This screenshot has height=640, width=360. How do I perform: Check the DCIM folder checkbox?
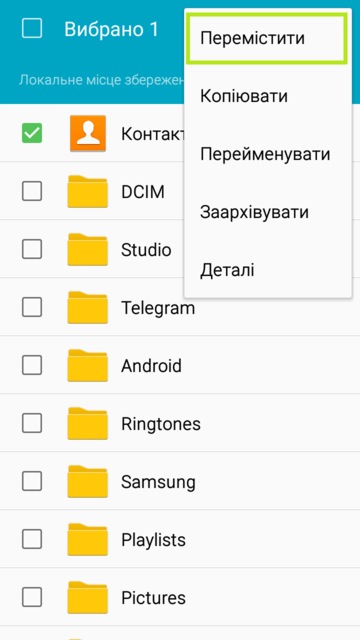pyautogui.click(x=32, y=191)
